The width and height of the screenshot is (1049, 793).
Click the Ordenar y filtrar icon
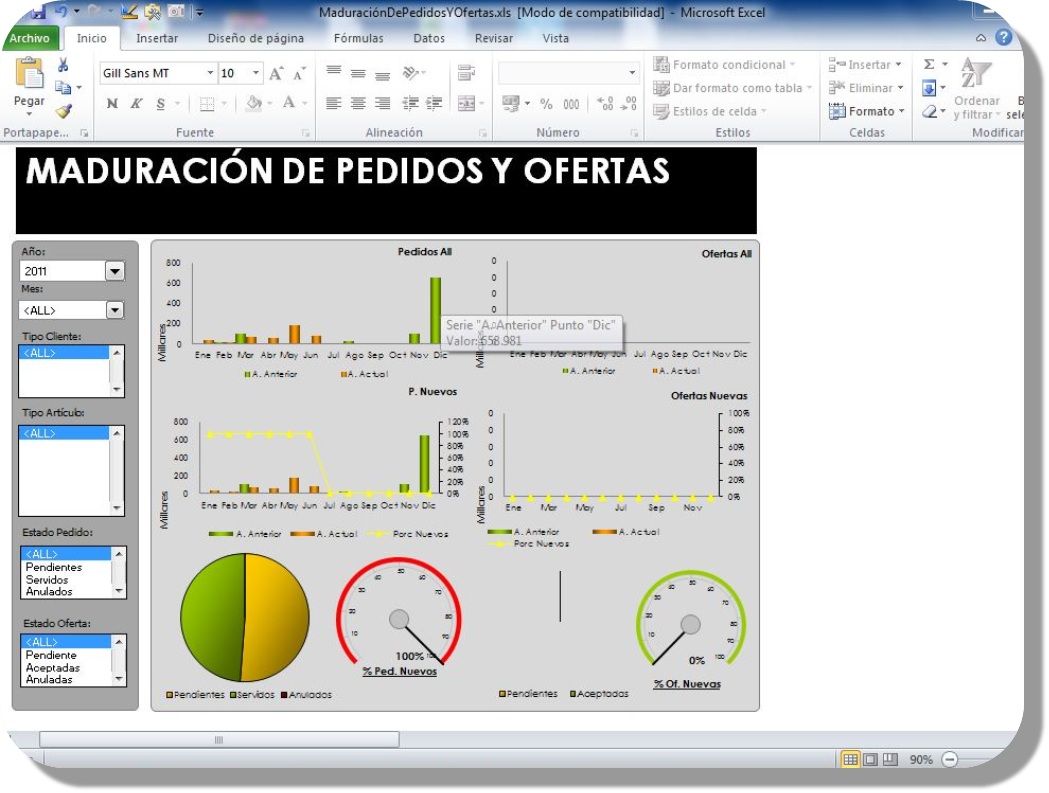point(971,75)
